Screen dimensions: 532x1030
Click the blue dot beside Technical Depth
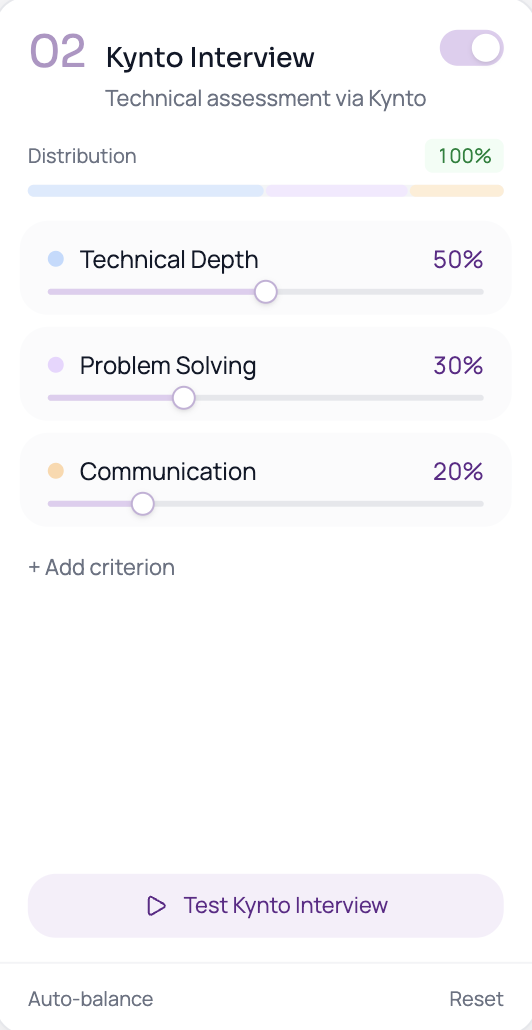pos(56,259)
